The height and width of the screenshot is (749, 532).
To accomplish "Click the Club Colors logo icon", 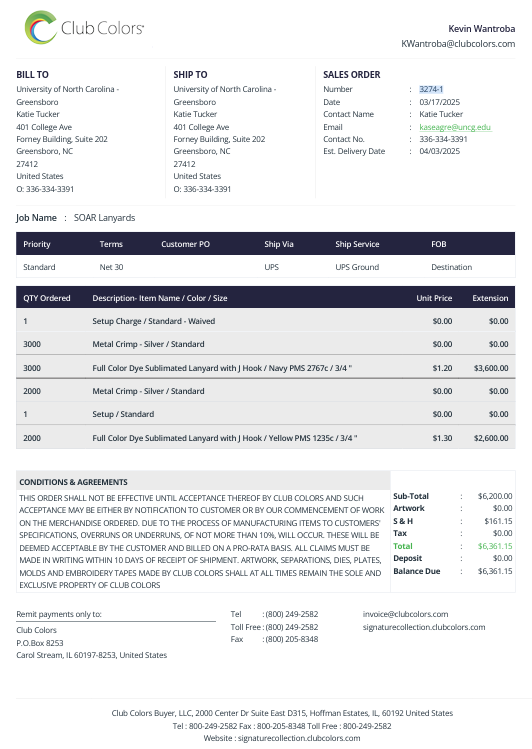I will (x=41, y=28).
